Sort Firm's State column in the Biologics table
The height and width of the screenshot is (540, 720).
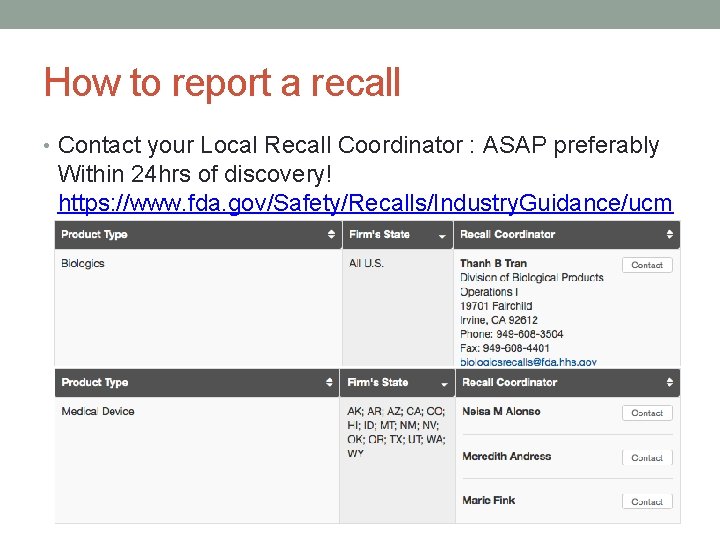pyautogui.click(x=442, y=236)
